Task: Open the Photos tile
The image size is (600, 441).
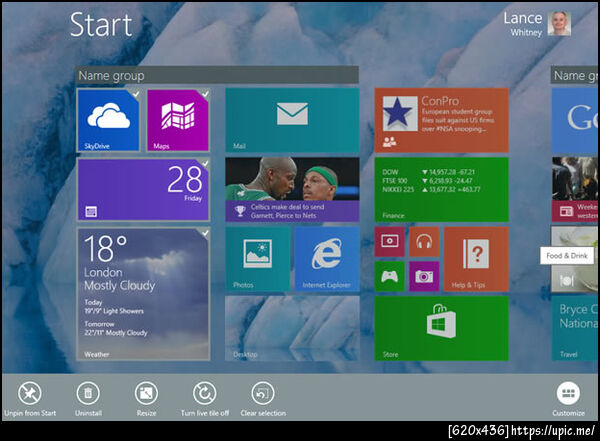Action: pos(258,259)
